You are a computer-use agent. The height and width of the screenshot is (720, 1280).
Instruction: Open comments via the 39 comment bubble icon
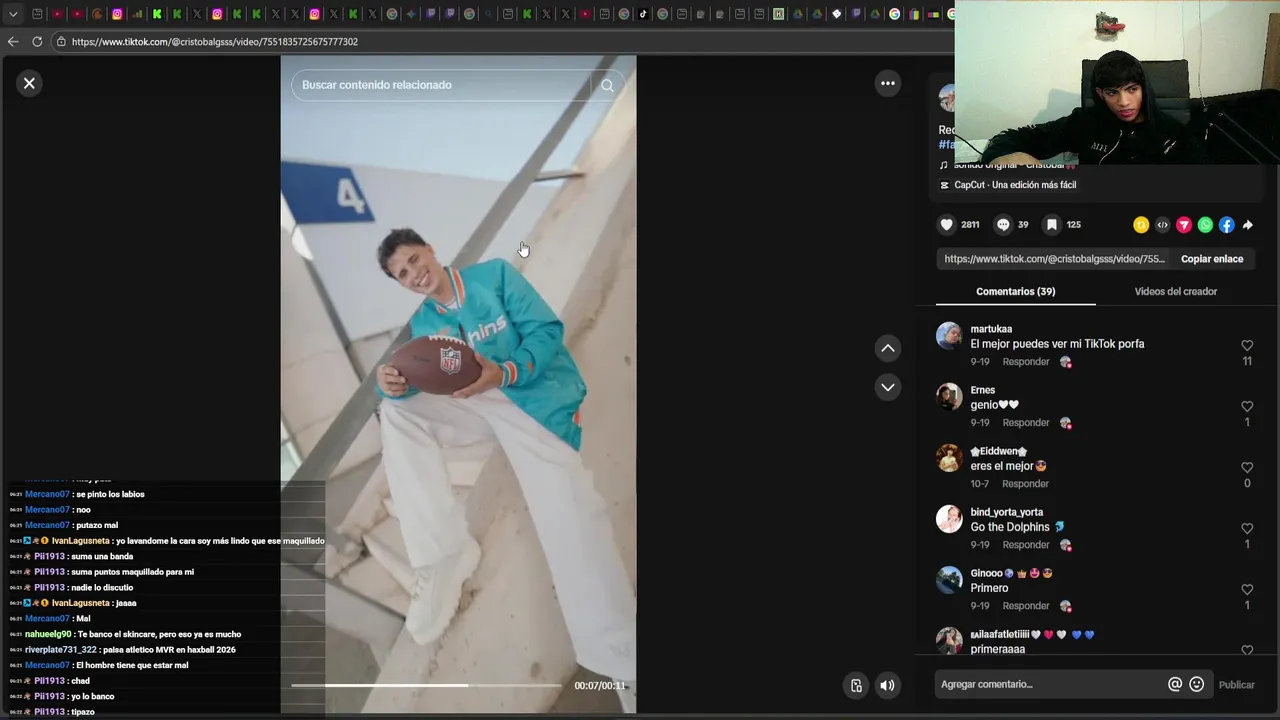pyautogui.click(x=1003, y=225)
